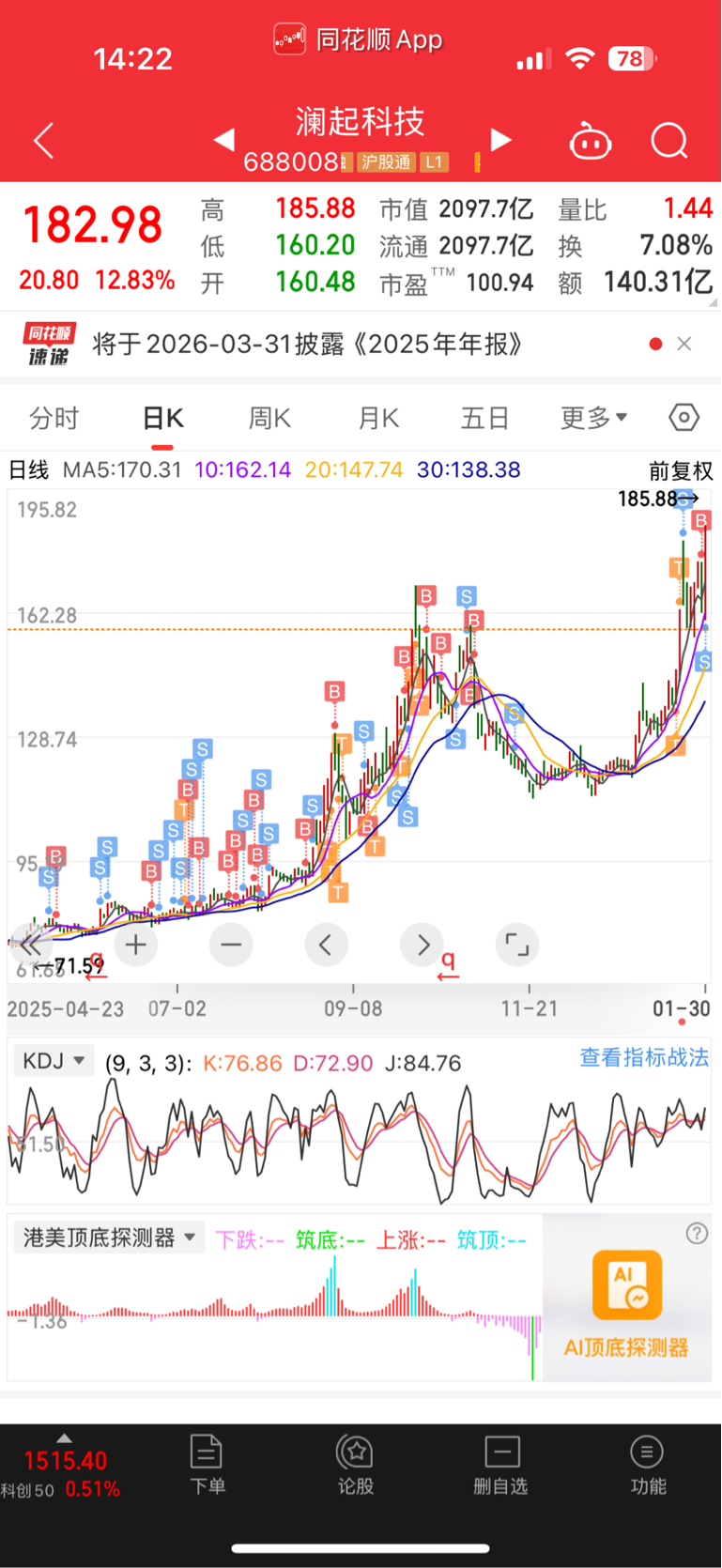The height and width of the screenshot is (1568, 722).
Task: Tap the current price 182.98
Action: click(92, 225)
